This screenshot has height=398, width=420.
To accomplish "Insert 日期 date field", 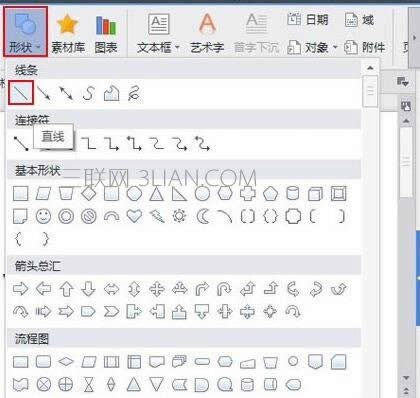I will [308, 20].
